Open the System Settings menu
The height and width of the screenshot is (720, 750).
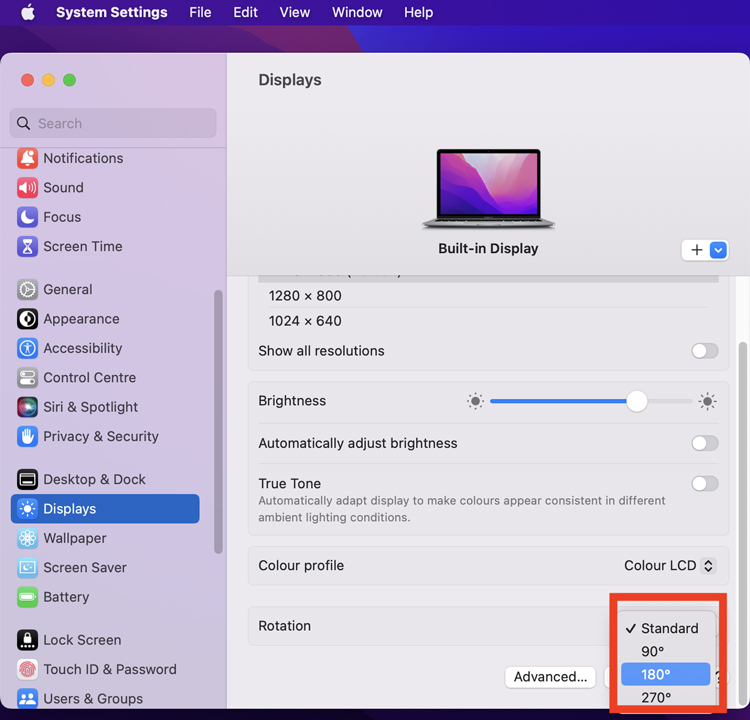coord(111,12)
